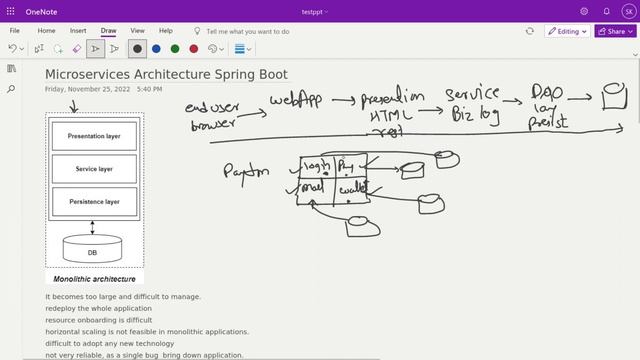
Task: Select the monolithic architecture diagram image
Action: [95, 198]
